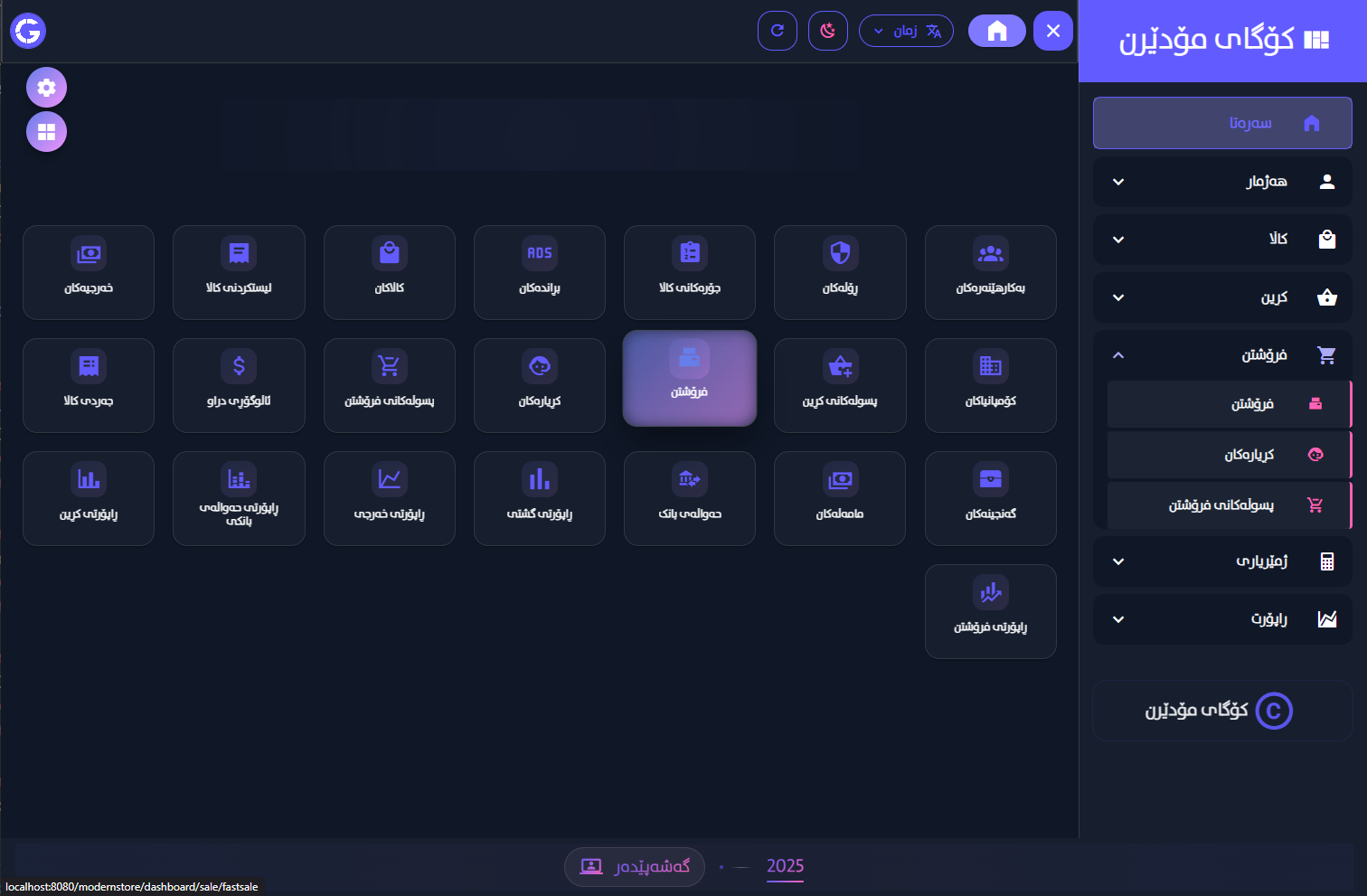
Task: Expand the Reports (ڕاپۆرت) sidebar section
Action: click(1222, 619)
